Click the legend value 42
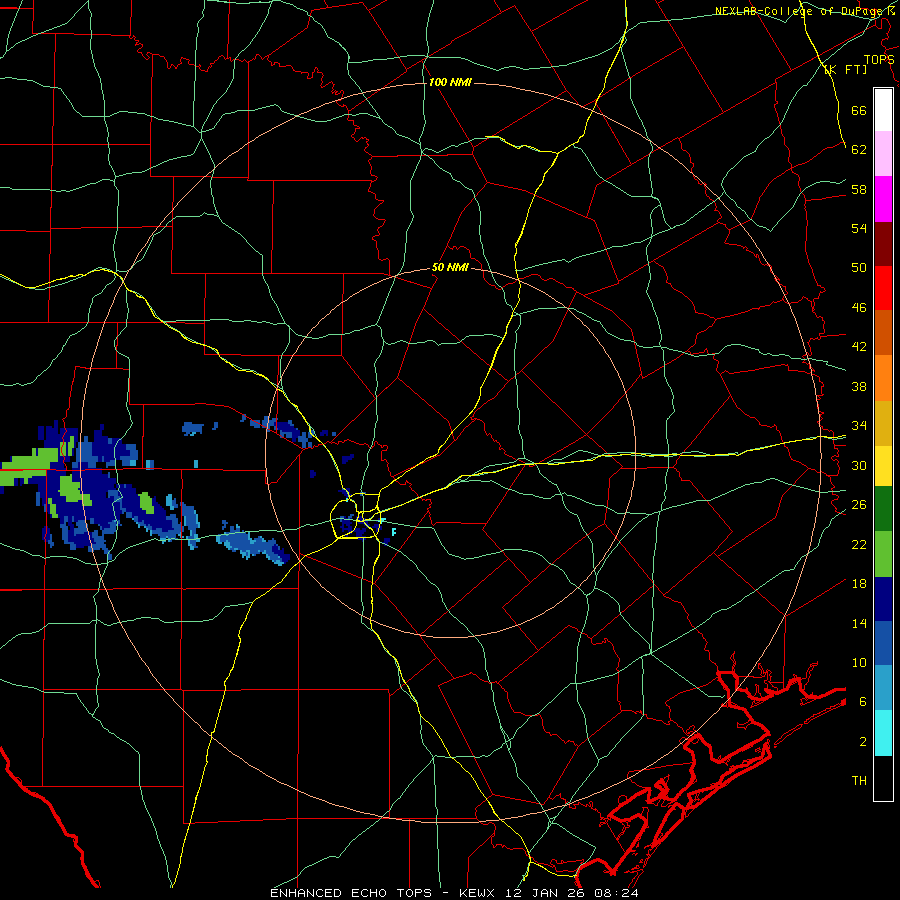This screenshot has height=900, width=900. click(x=859, y=346)
